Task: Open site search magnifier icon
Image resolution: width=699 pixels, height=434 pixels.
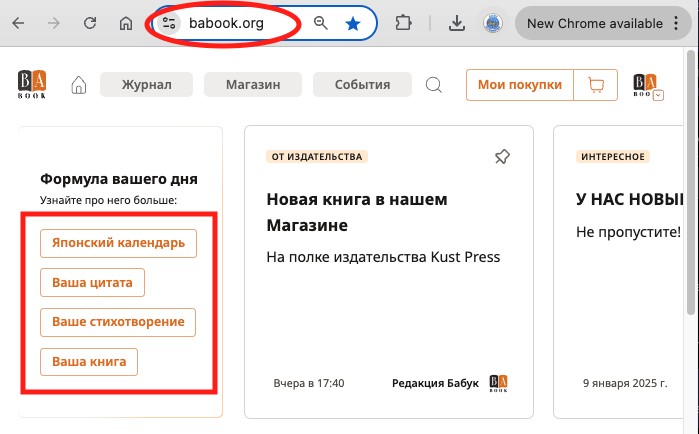Action: (x=434, y=85)
